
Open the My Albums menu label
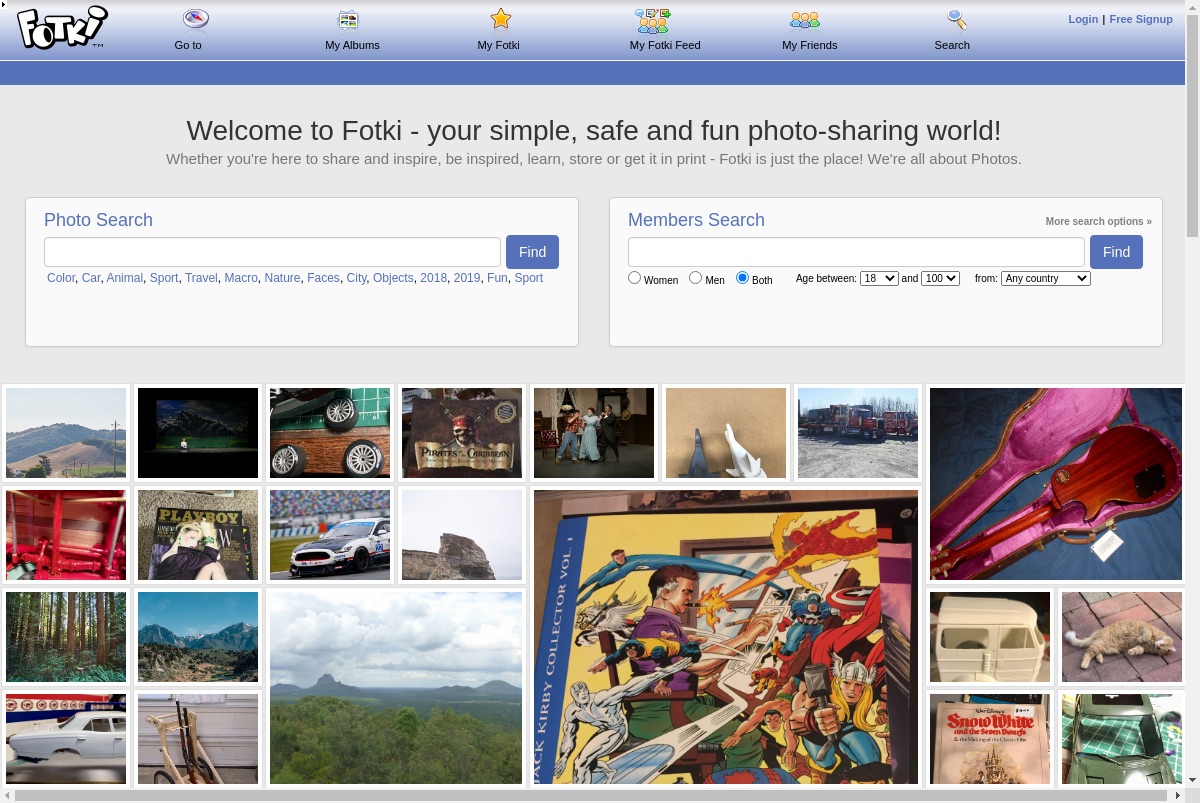pyautogui.click(x=352, y=45)
